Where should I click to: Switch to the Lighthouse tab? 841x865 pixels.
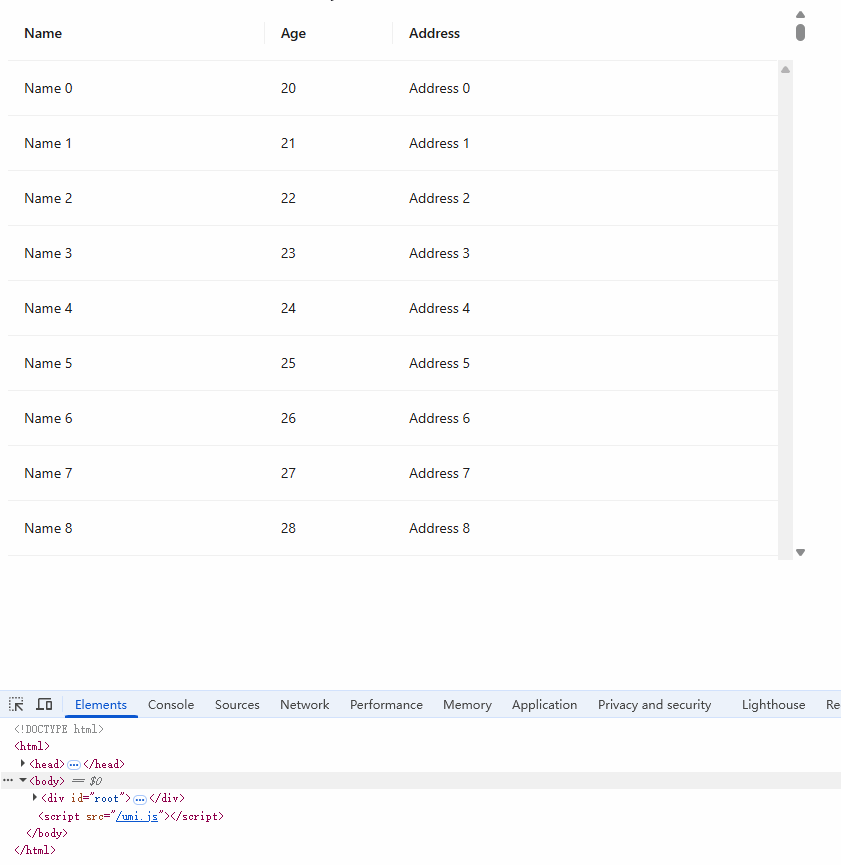(x=773, y=704)
